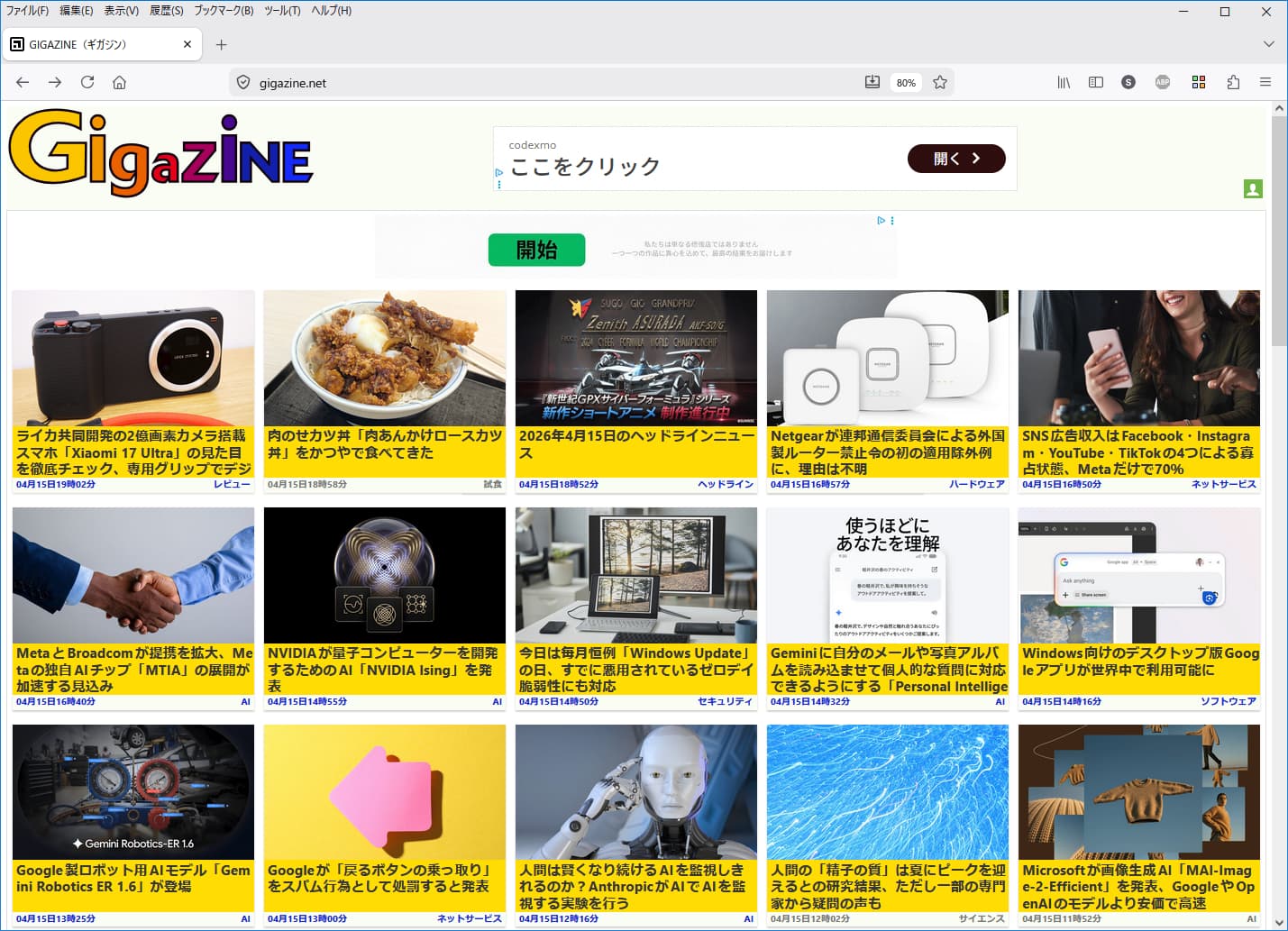The width and height of the screenshot is (1288, 931).
Task: Open a new tab with plus button
Action: tap(222, 44)
